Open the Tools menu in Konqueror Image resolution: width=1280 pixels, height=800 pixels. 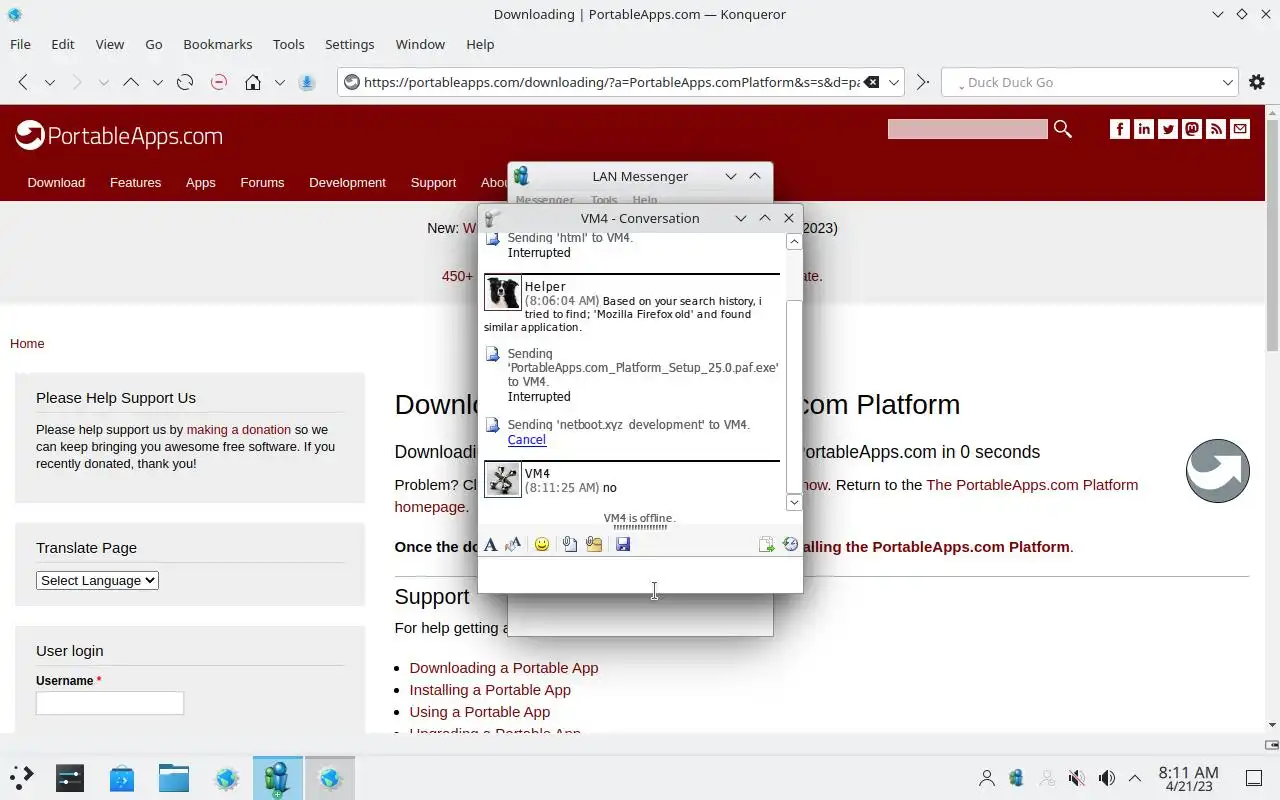point(289,44)
